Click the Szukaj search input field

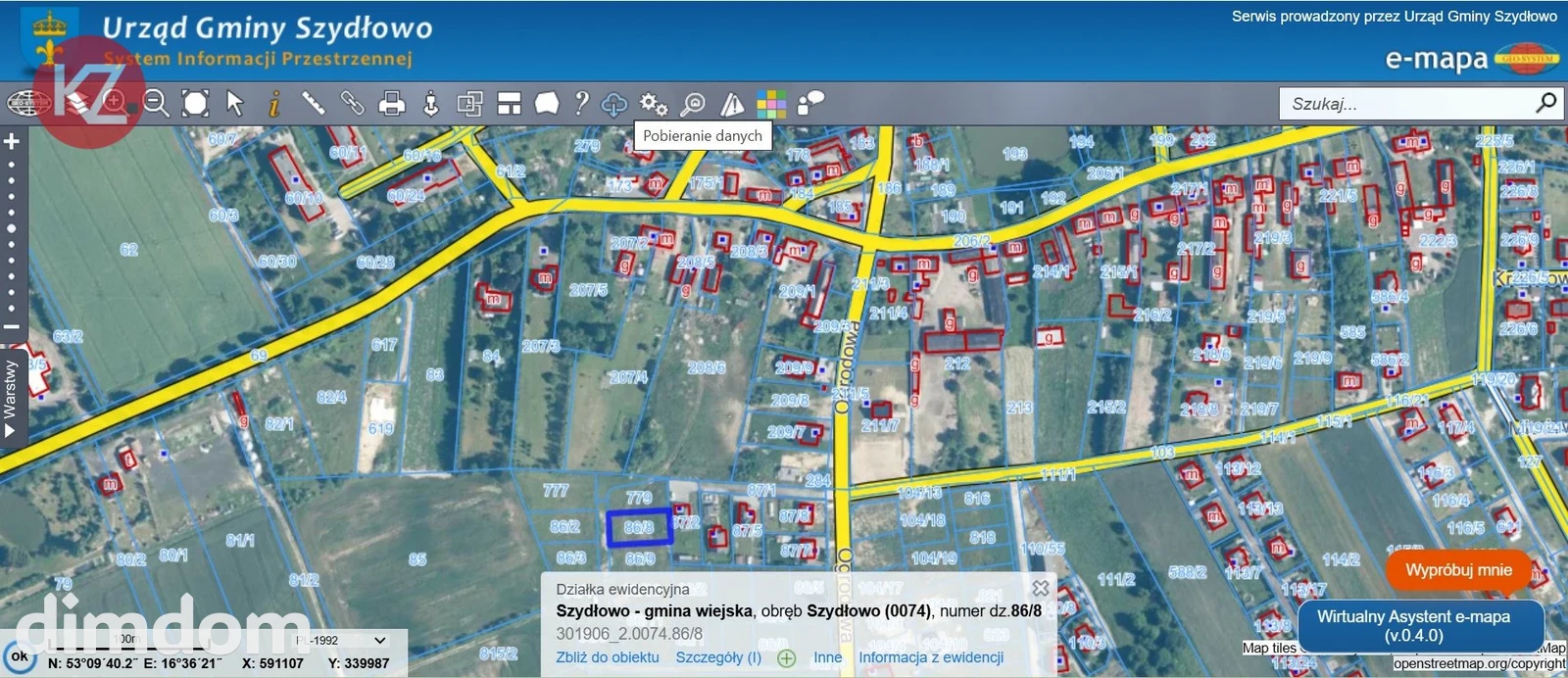coord(1409,103)
